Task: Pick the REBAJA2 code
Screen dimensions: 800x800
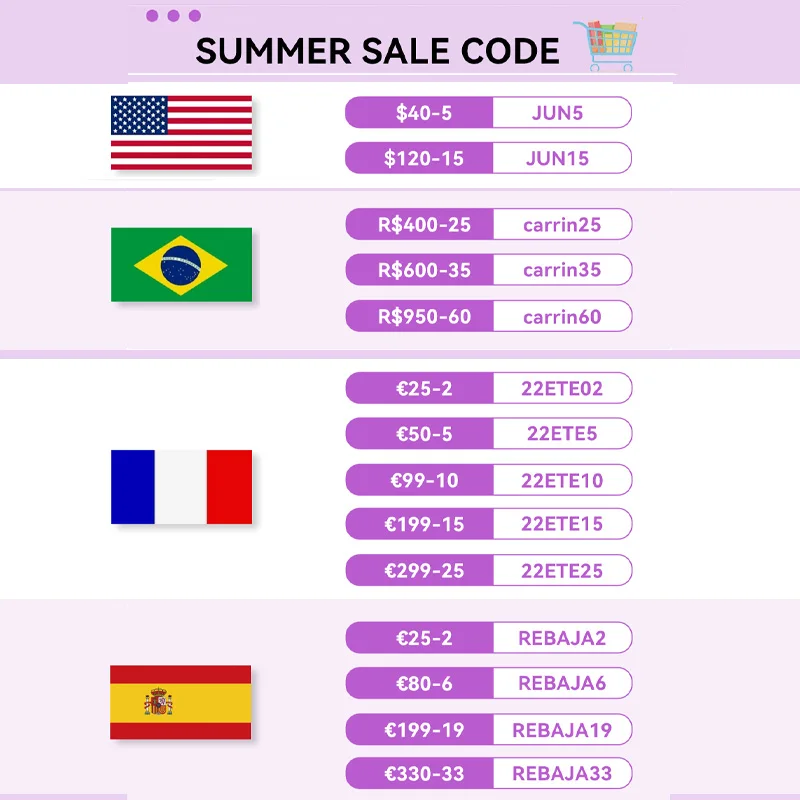Action: click(562, 638)
